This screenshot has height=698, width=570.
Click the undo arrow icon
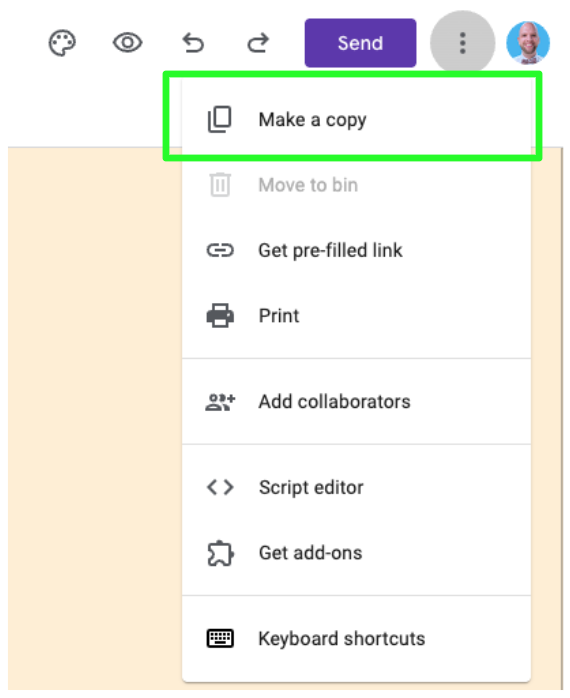193,43
